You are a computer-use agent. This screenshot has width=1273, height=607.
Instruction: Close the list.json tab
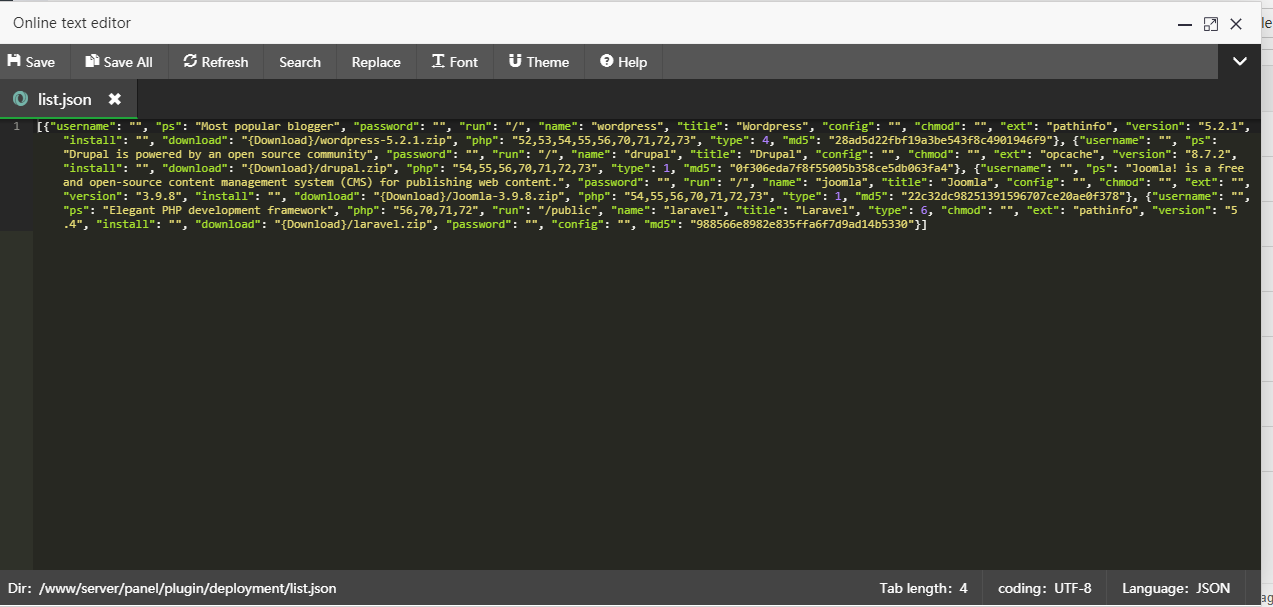coord(115,99)
